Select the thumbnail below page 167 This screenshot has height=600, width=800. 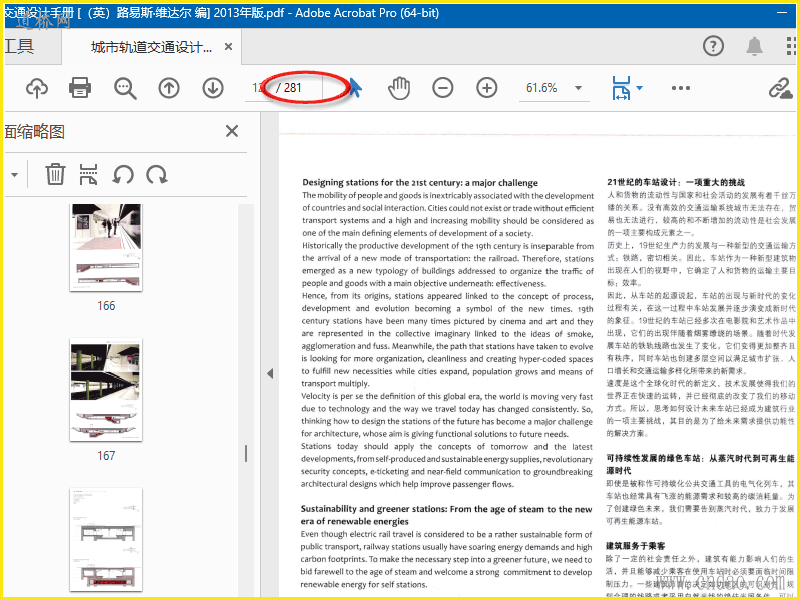pos(106,539)
